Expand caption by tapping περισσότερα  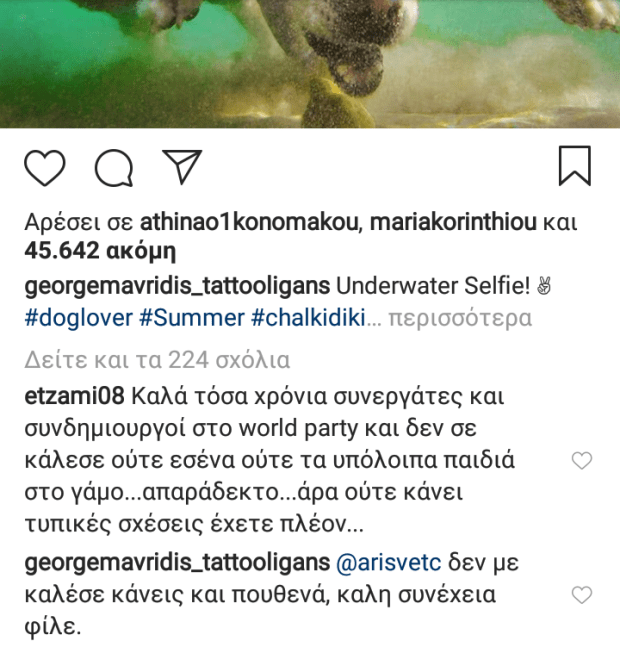pos(460,318)
